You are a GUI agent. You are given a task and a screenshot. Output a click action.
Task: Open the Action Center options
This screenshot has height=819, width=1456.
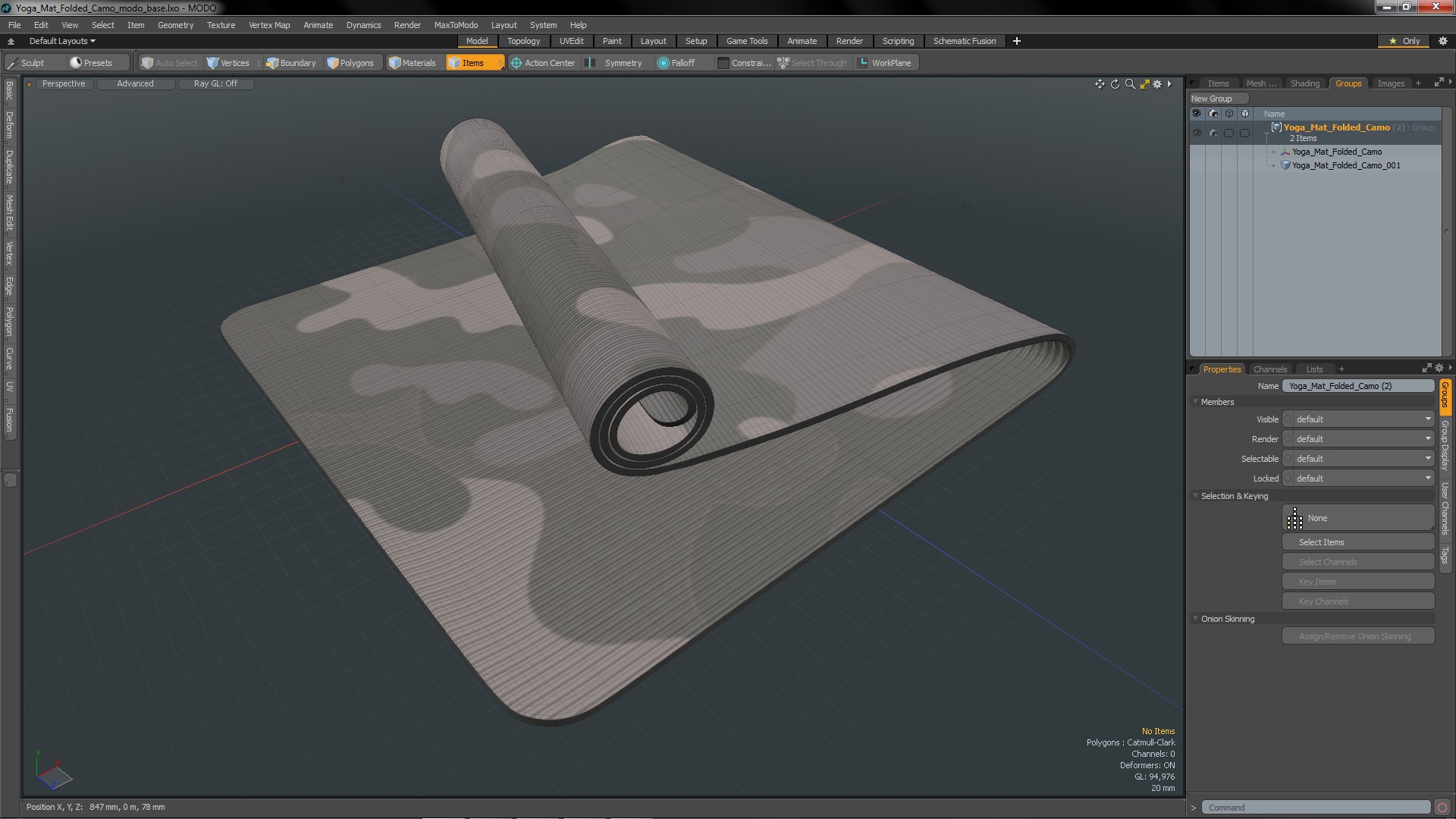click(x=543, y=63)
